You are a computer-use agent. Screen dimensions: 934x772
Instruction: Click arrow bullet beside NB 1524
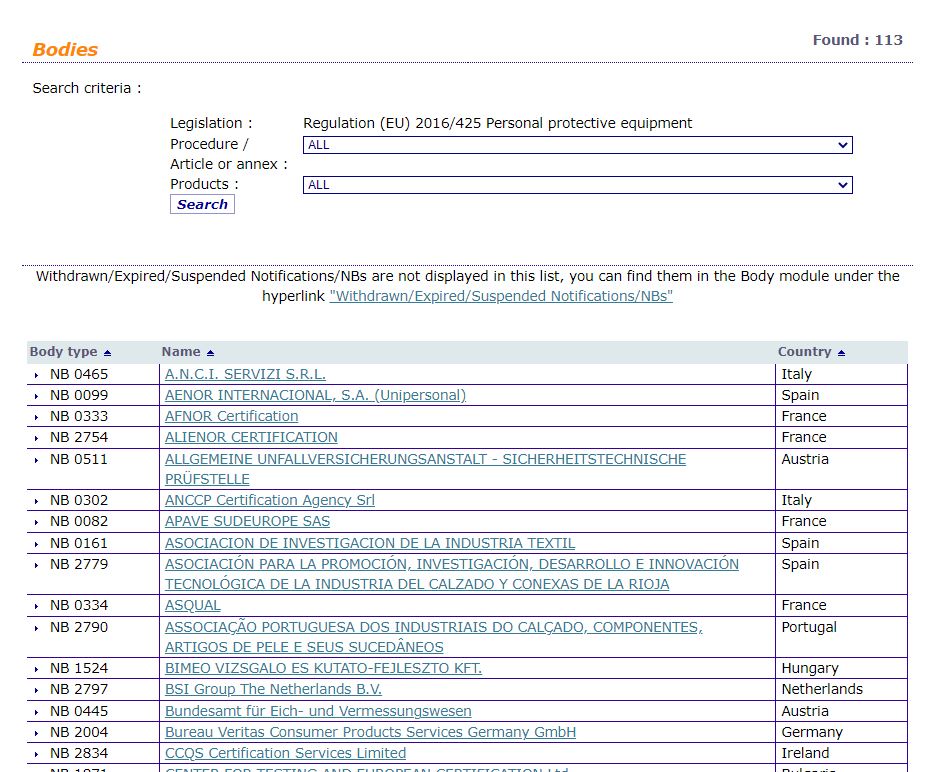coord(37,669)
